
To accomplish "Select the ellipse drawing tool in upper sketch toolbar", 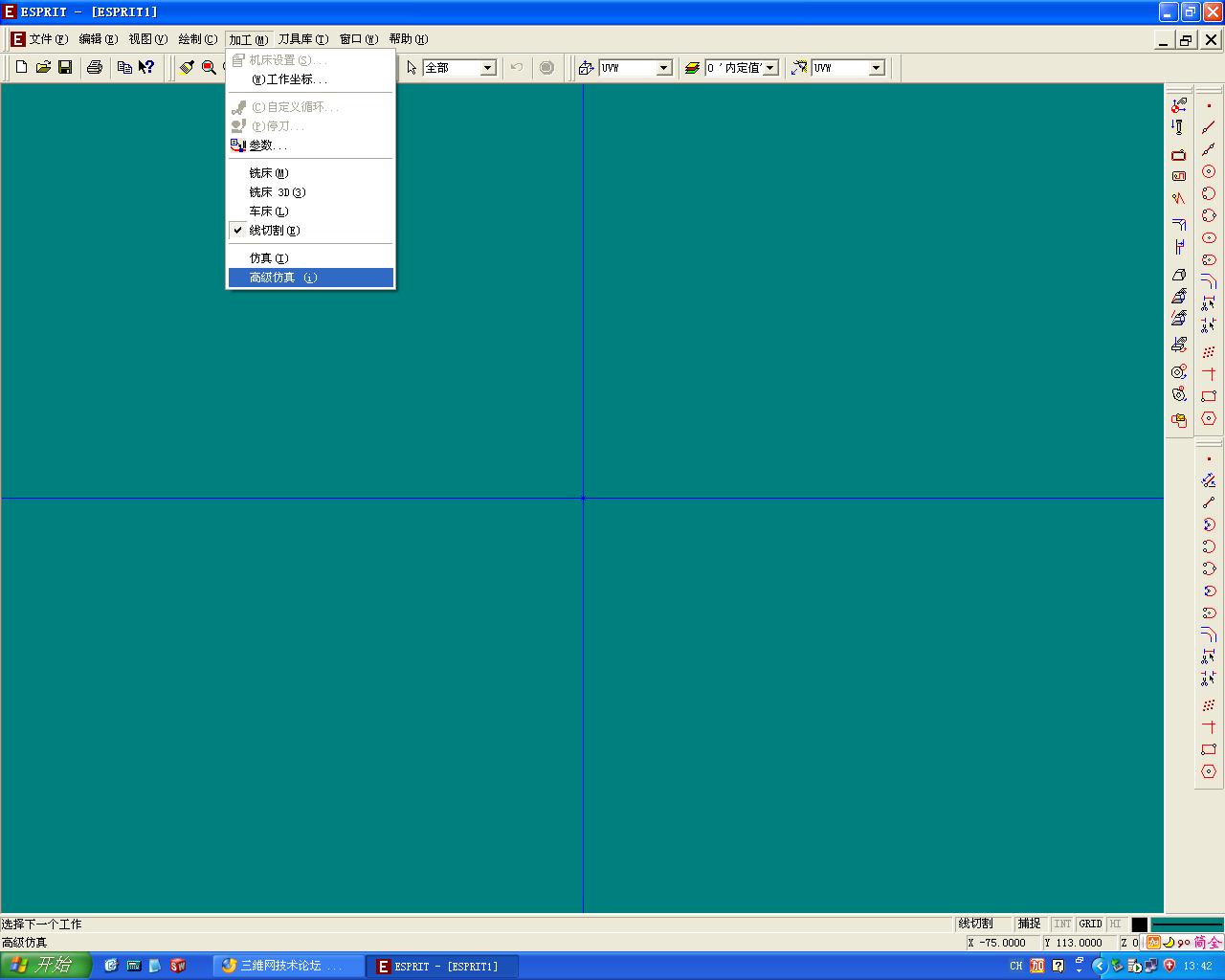I will [1209, 237].
